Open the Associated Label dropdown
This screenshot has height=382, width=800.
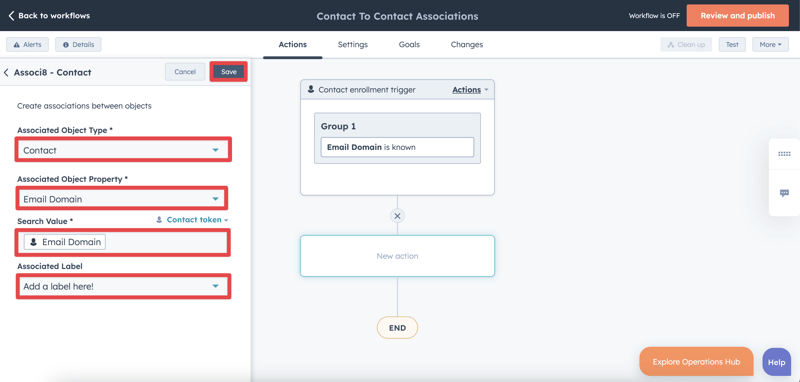coord(123,286)
